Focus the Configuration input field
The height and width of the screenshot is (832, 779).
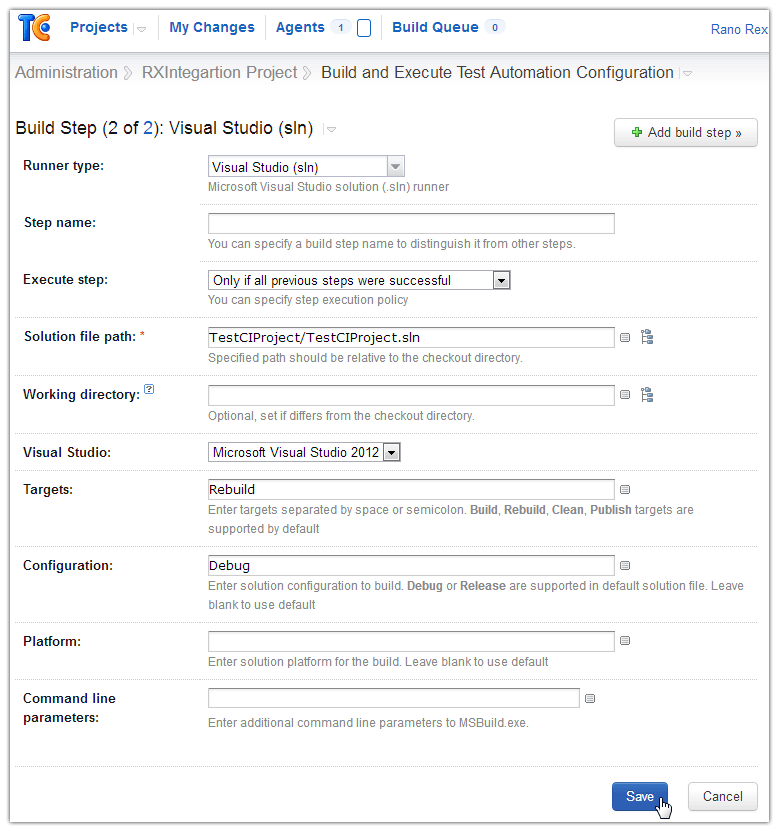click(411, 566)
